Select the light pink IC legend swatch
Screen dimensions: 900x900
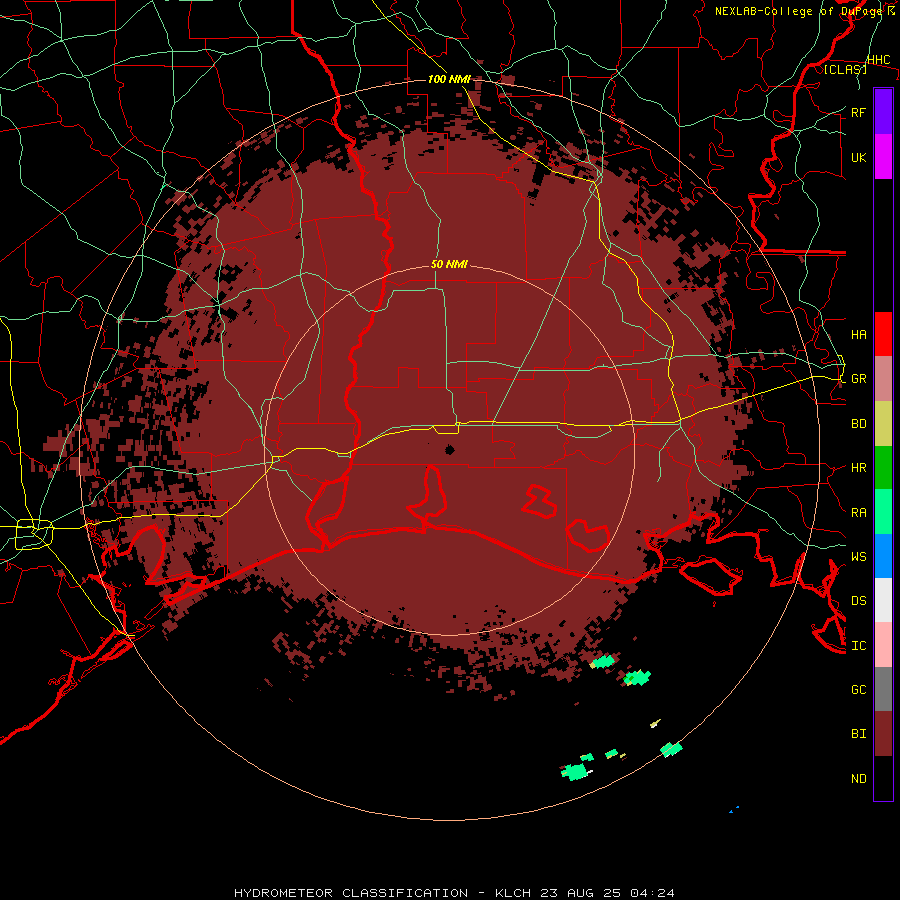click(x=883, y=645)
